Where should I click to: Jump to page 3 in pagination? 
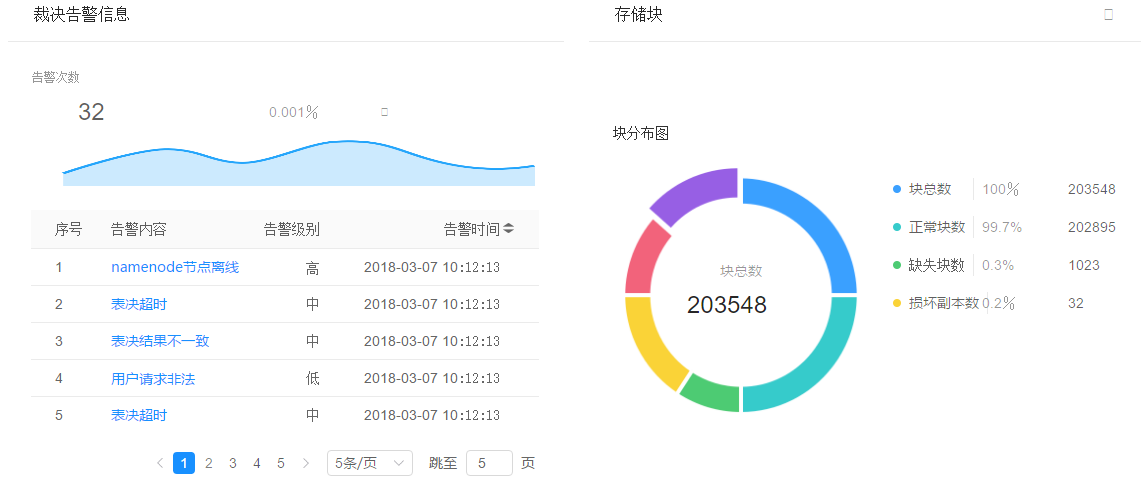pos(233,463)
